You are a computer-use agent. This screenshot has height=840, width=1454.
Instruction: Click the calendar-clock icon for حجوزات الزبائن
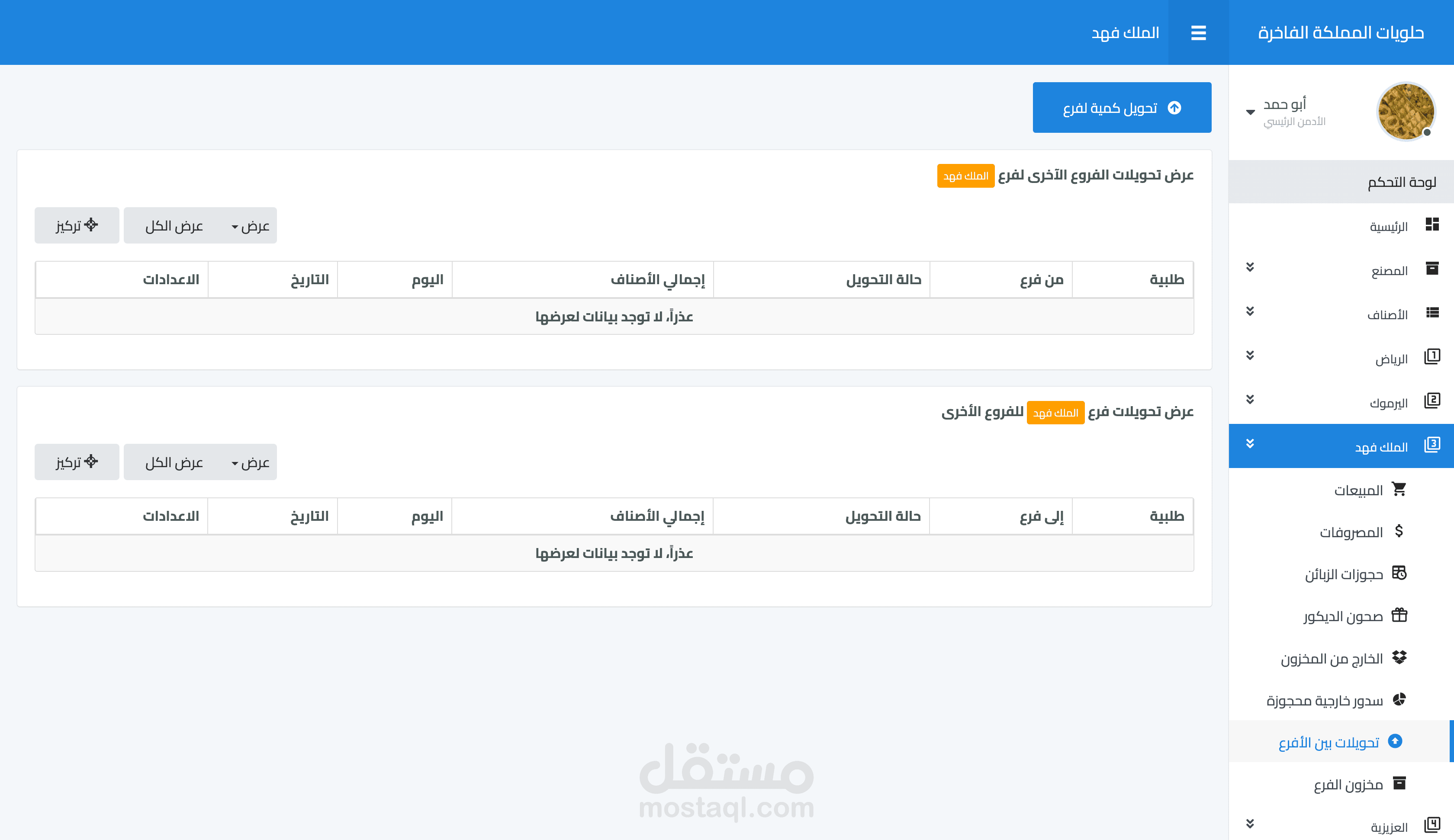tap(1399, 573)
